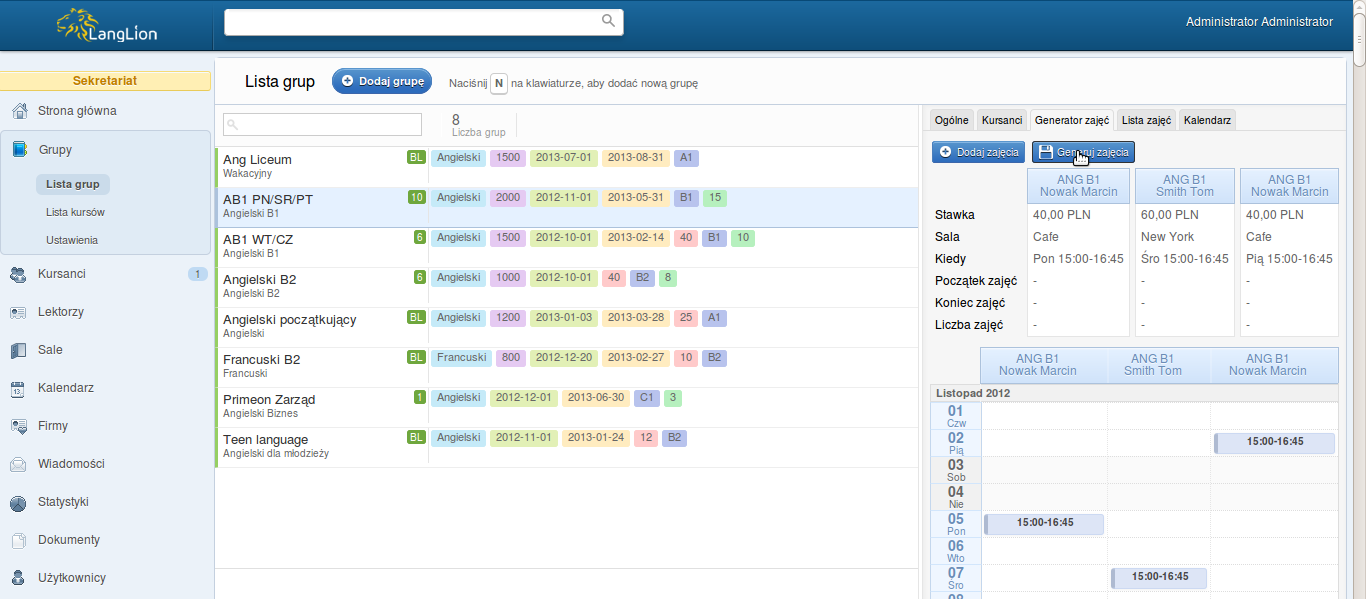Click the Lektorzy icon in sidebar
The height and width of the screenshot is (599, 1366).
pos(18,312)
